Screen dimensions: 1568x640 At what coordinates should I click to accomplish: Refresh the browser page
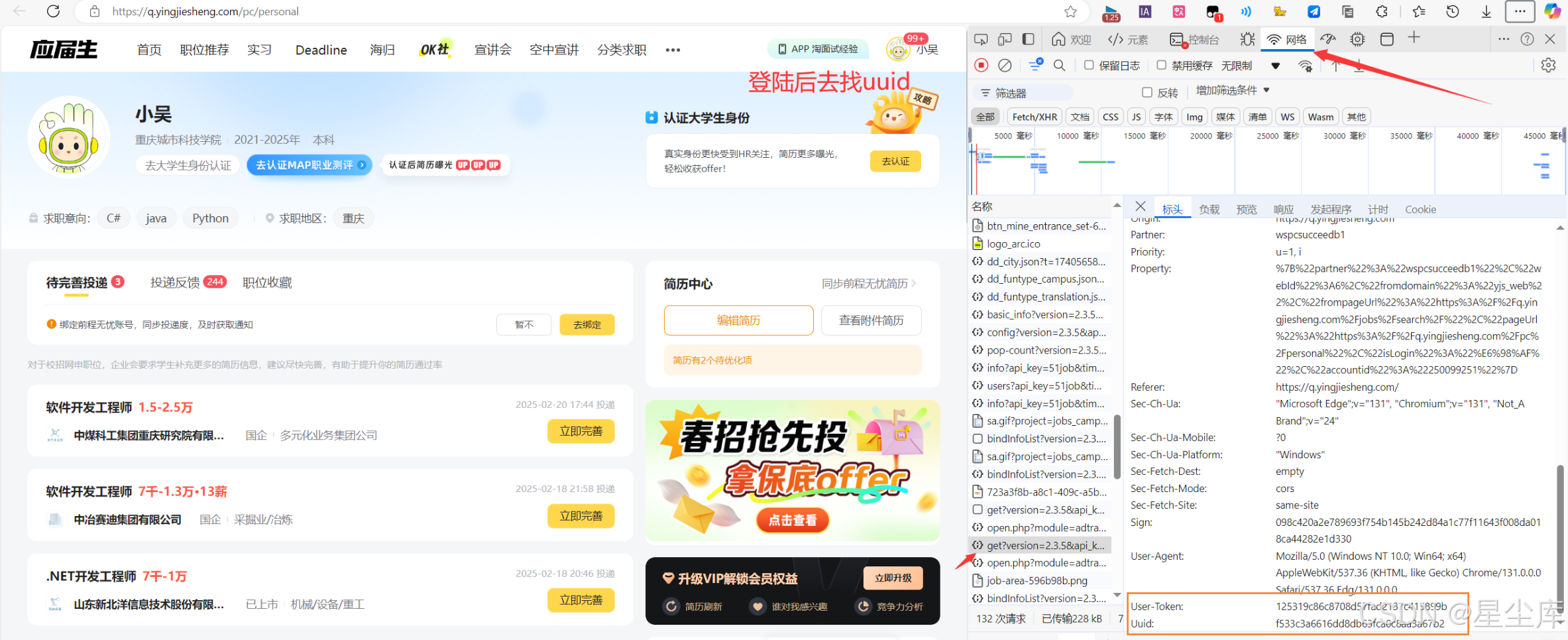[x=54, y=11]
